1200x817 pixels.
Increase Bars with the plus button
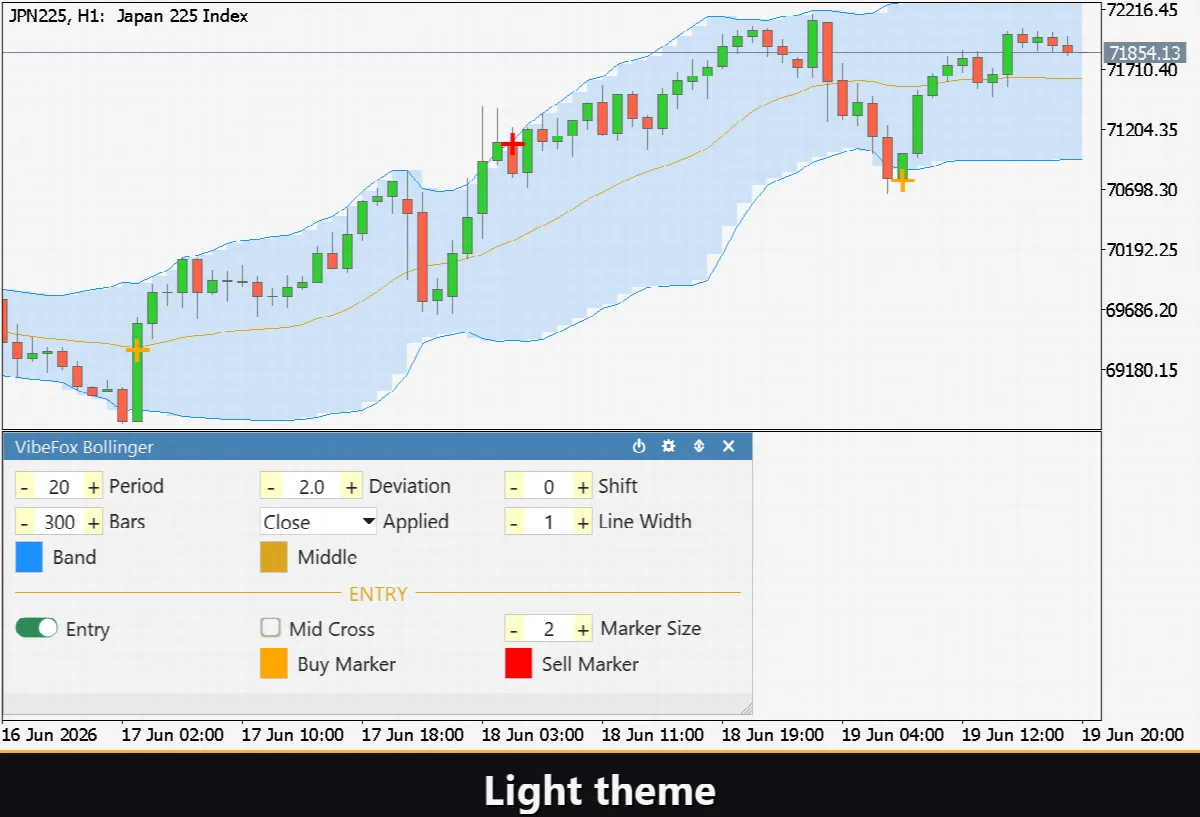[93, 522]
